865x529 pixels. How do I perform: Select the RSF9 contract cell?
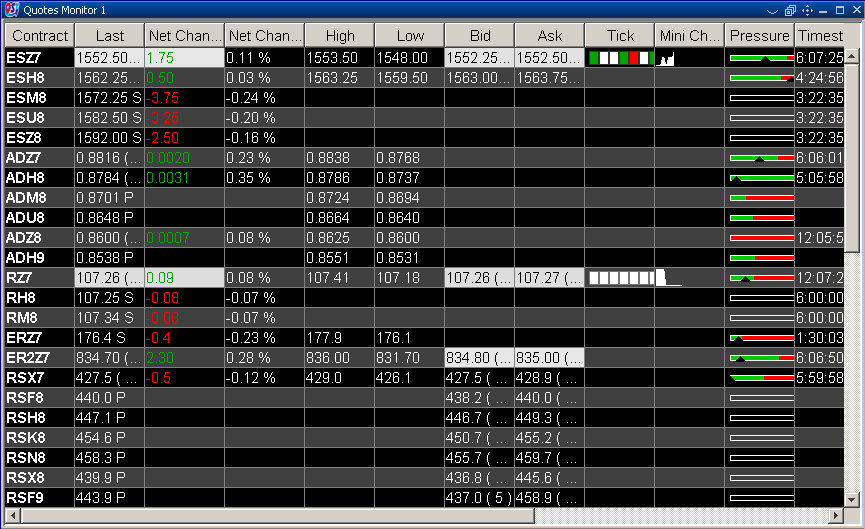point(40,498)
